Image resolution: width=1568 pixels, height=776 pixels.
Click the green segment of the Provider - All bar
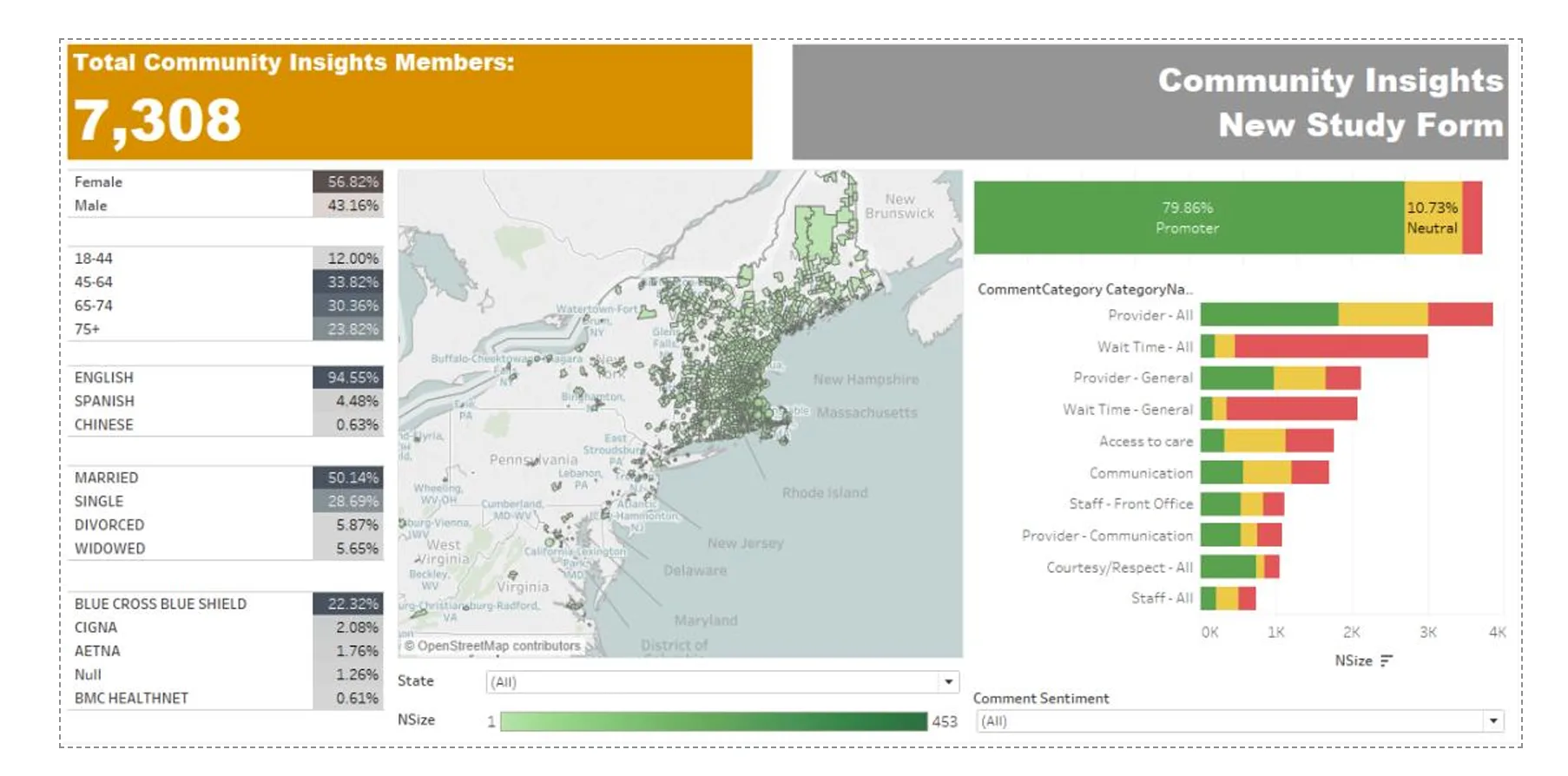coord(1268,314)
